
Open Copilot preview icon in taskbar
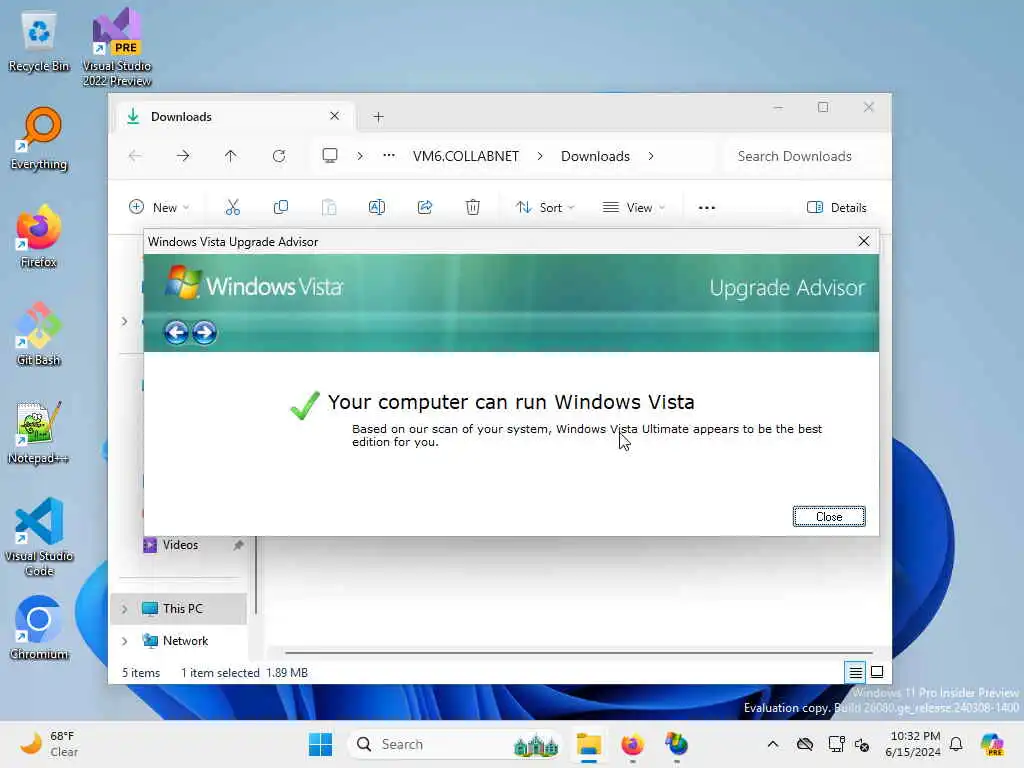click(992, 744)
